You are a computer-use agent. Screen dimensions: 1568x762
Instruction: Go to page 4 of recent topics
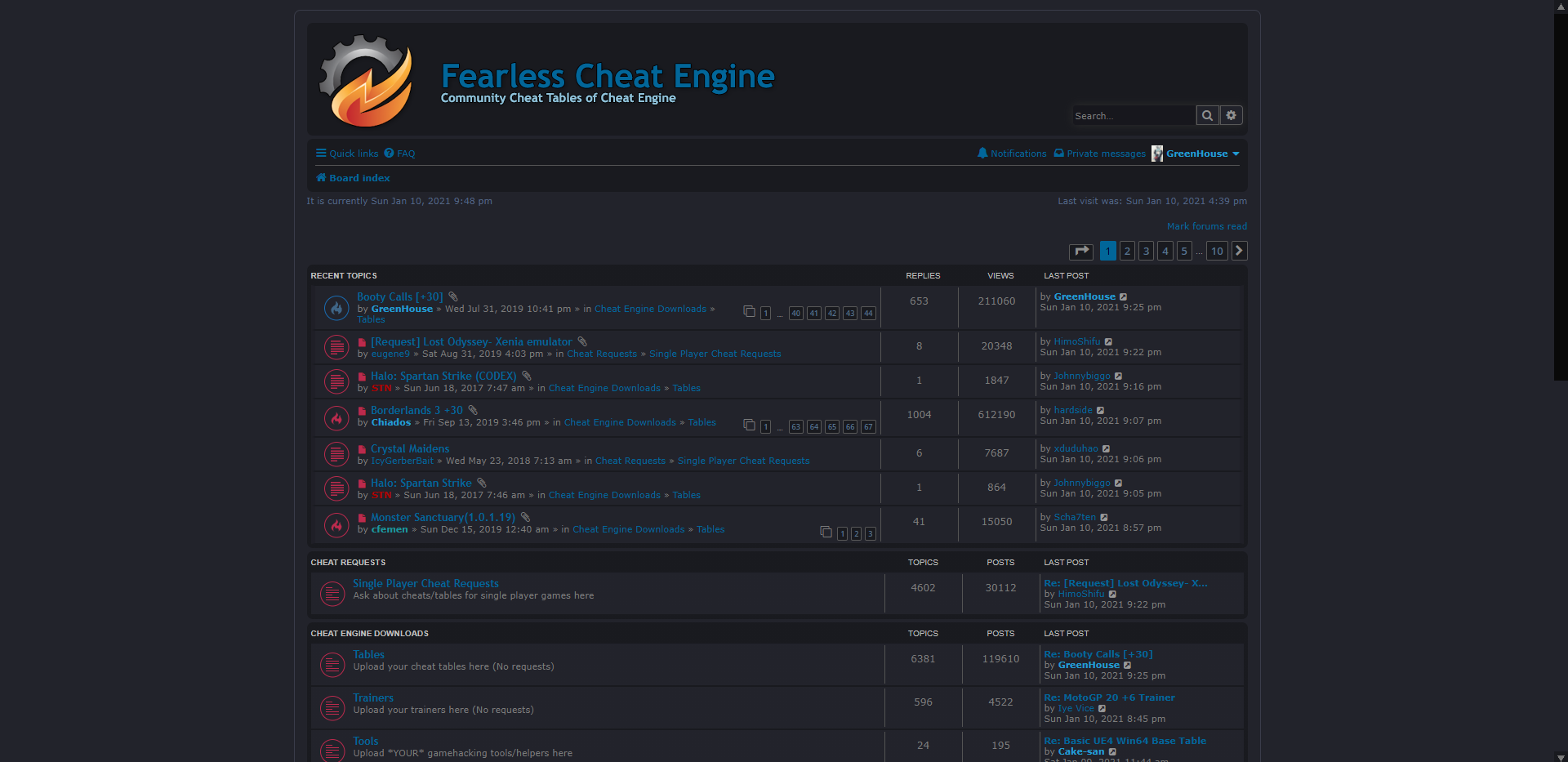[1165, 251]
